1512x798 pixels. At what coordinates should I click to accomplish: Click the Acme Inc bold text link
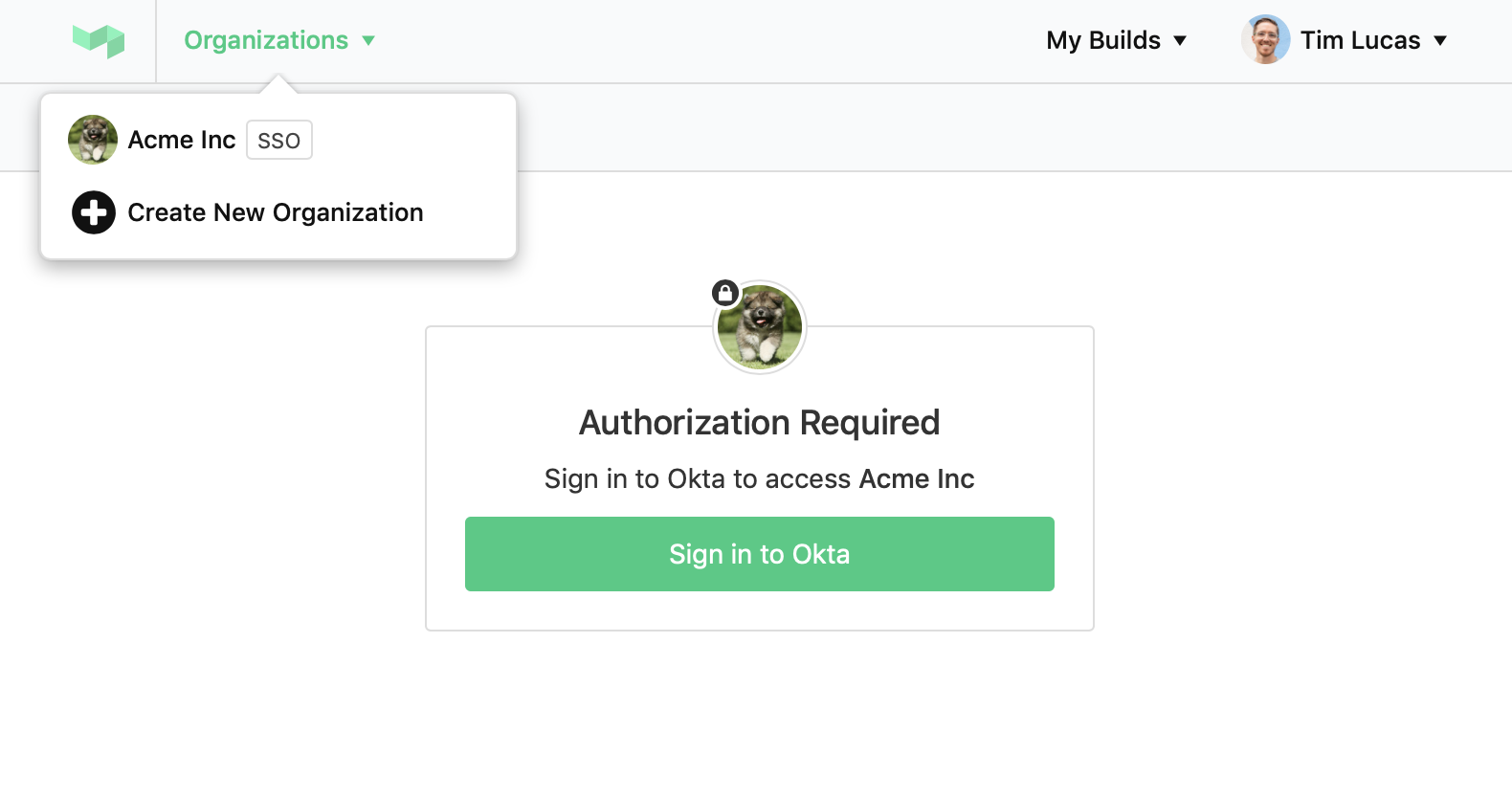(x=916, y=478)
